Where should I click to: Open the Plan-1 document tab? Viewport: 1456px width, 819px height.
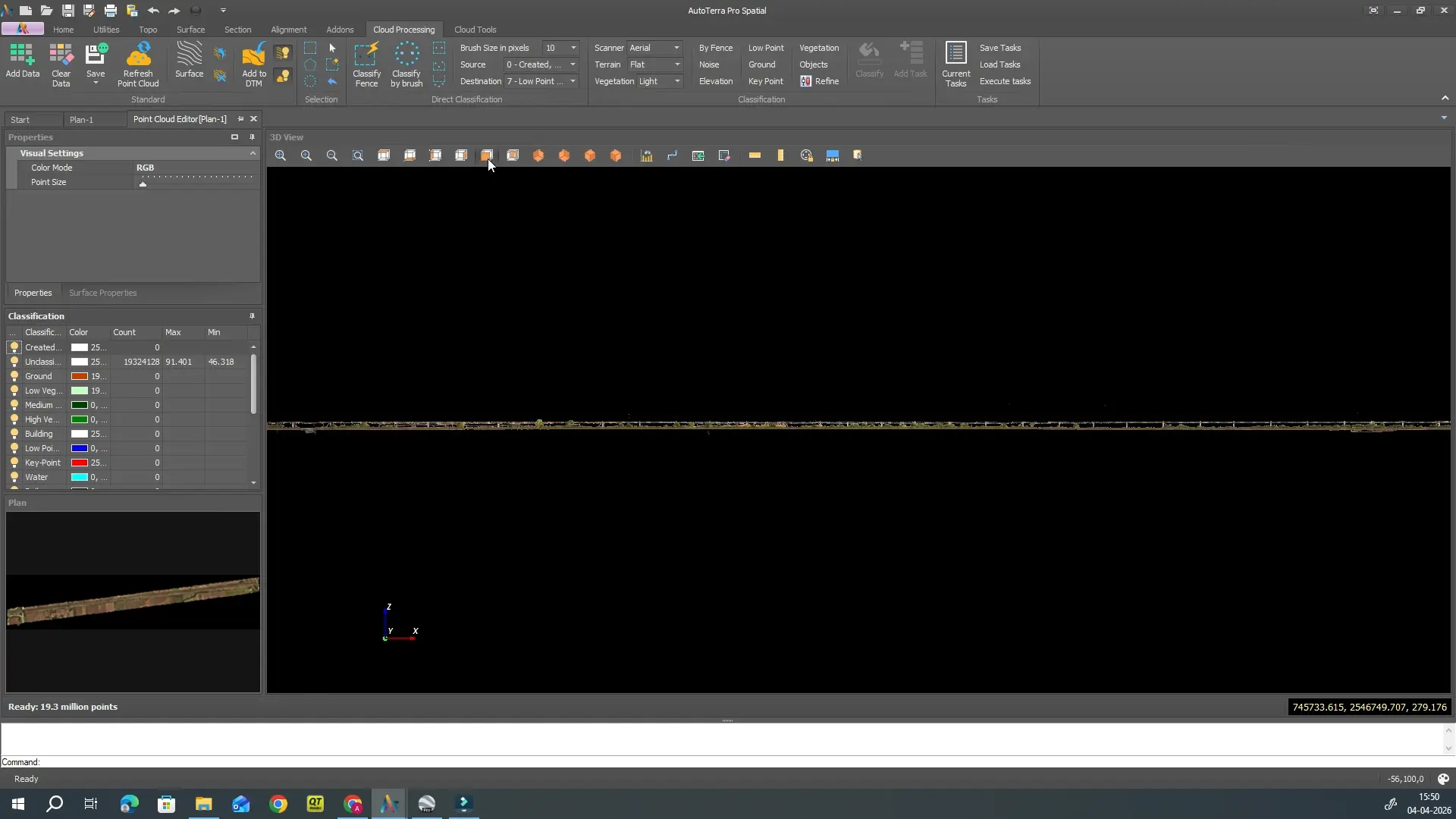coord(81,120)
